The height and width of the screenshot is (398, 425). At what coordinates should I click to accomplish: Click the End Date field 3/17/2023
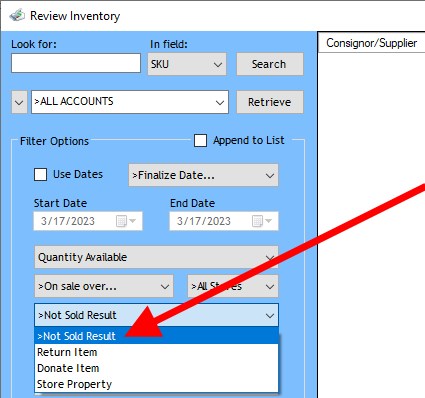click(x=224, y=221)
